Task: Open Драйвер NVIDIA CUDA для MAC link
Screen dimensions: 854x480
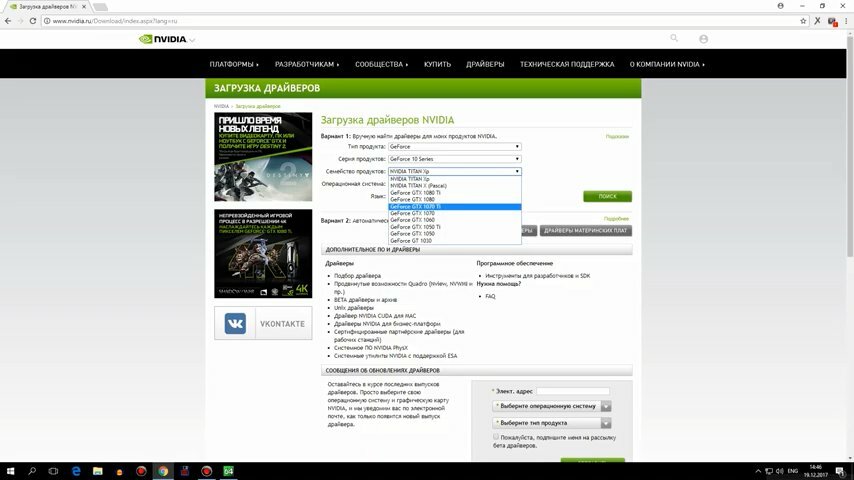Action: [375, 315]
